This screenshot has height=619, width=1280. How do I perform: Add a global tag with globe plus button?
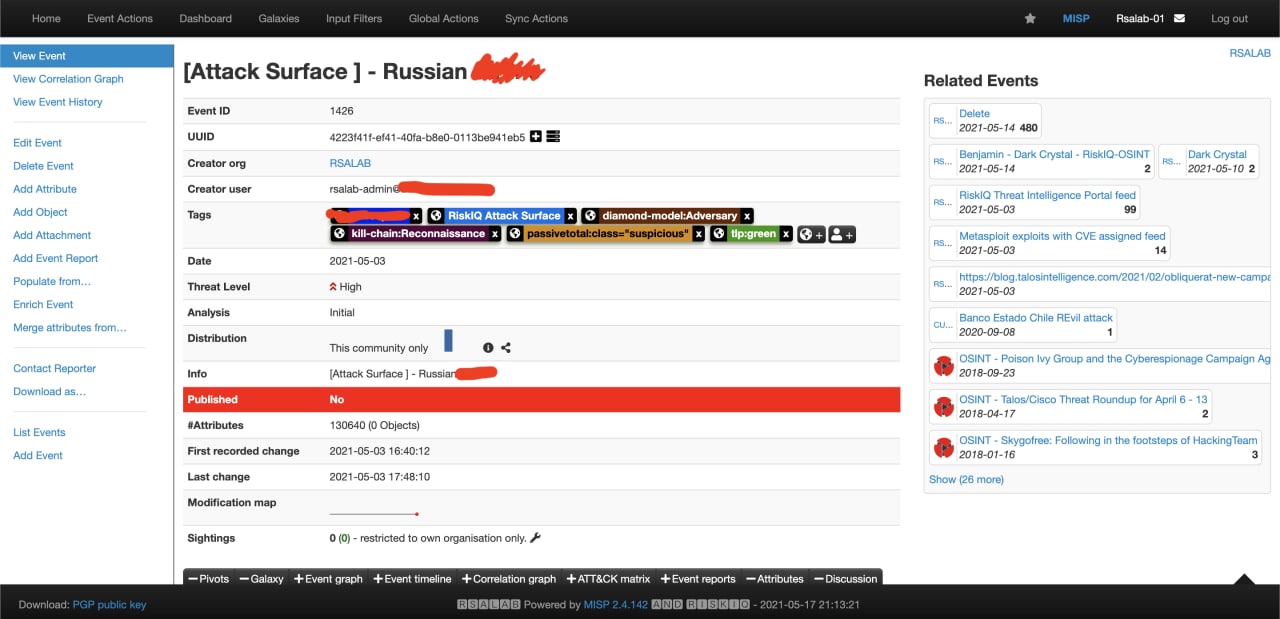(811, 234)
